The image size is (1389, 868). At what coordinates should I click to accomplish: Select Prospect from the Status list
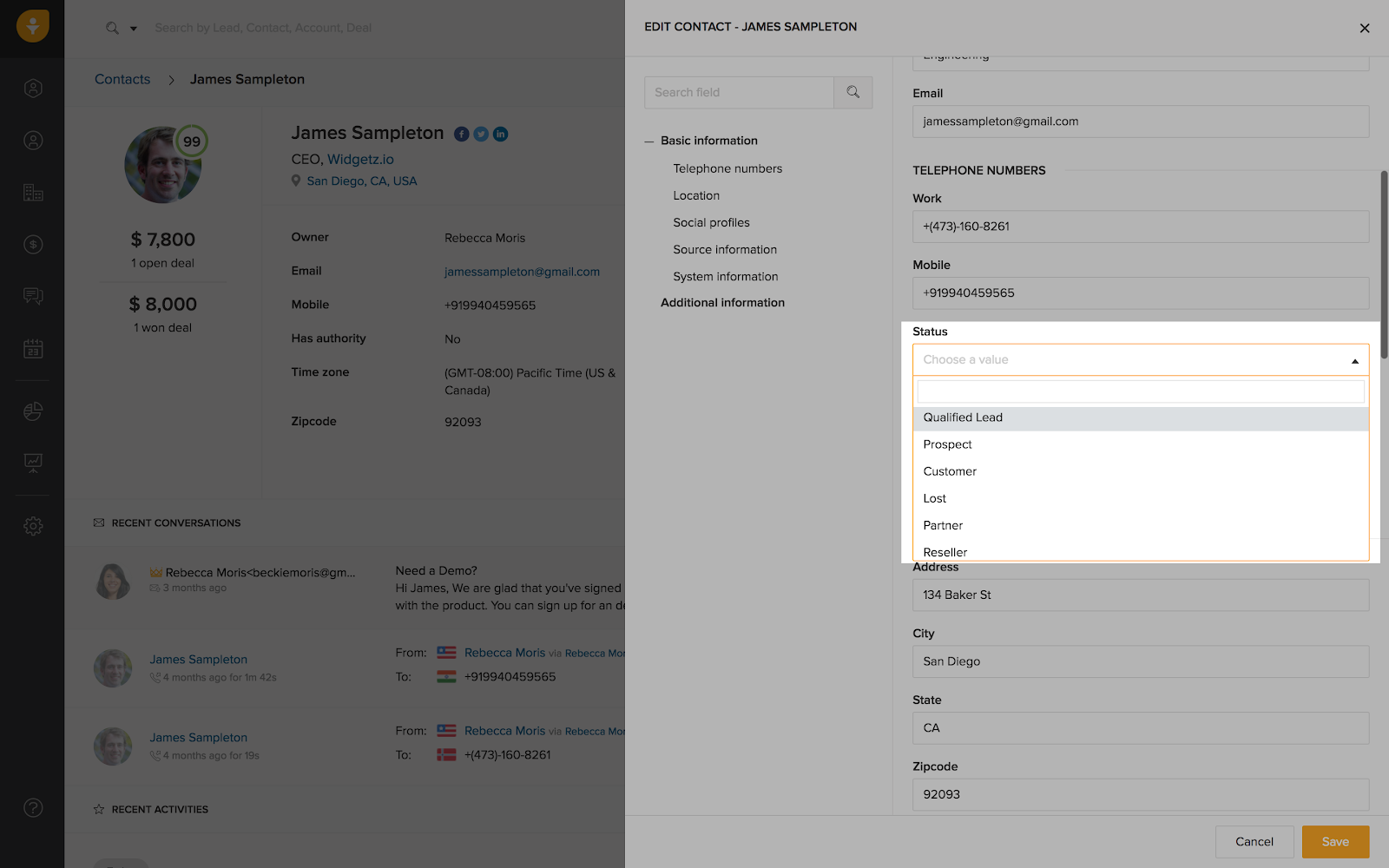pos(947,444)
